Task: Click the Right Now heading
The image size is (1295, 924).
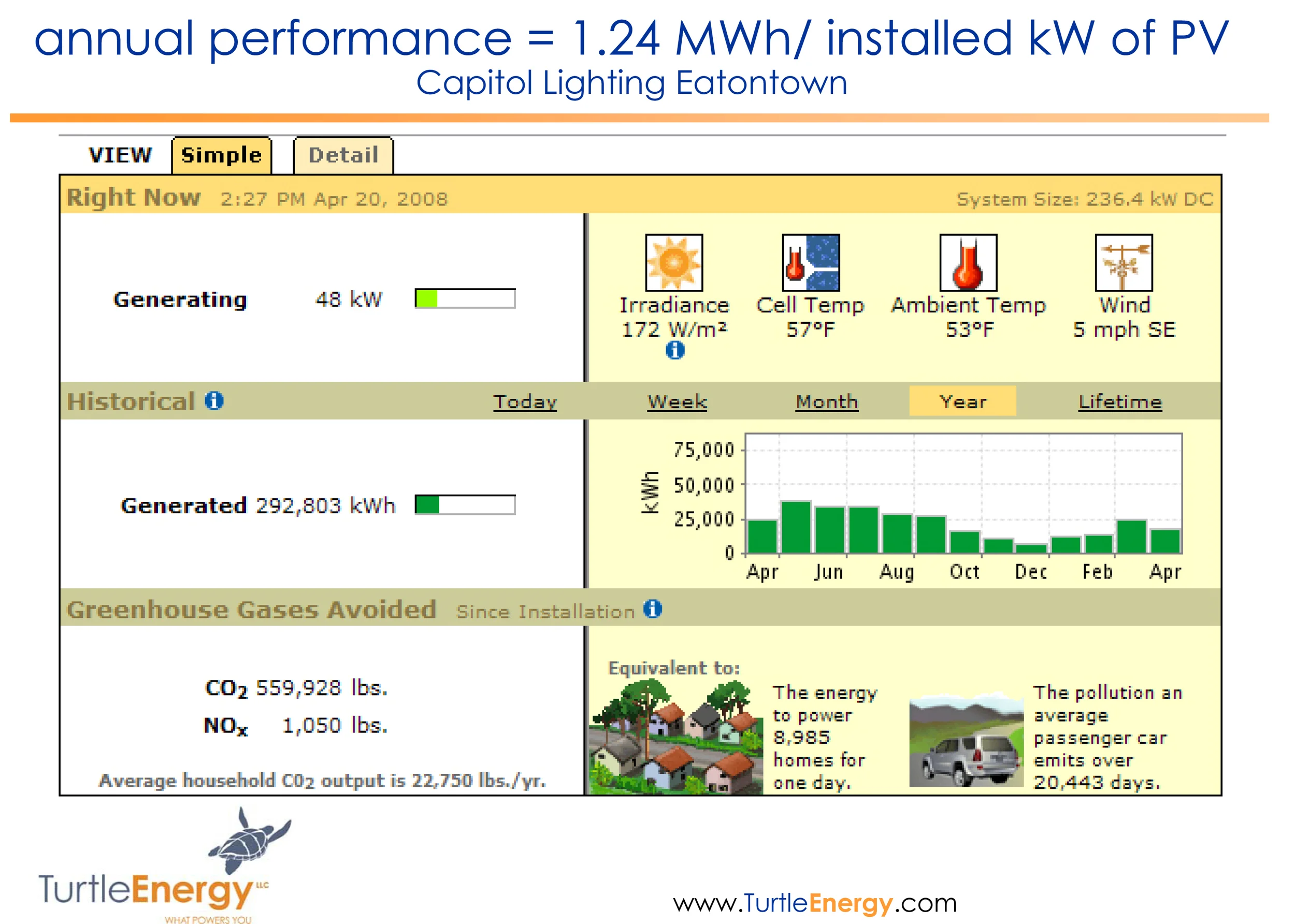Action: tap(134, 197)
